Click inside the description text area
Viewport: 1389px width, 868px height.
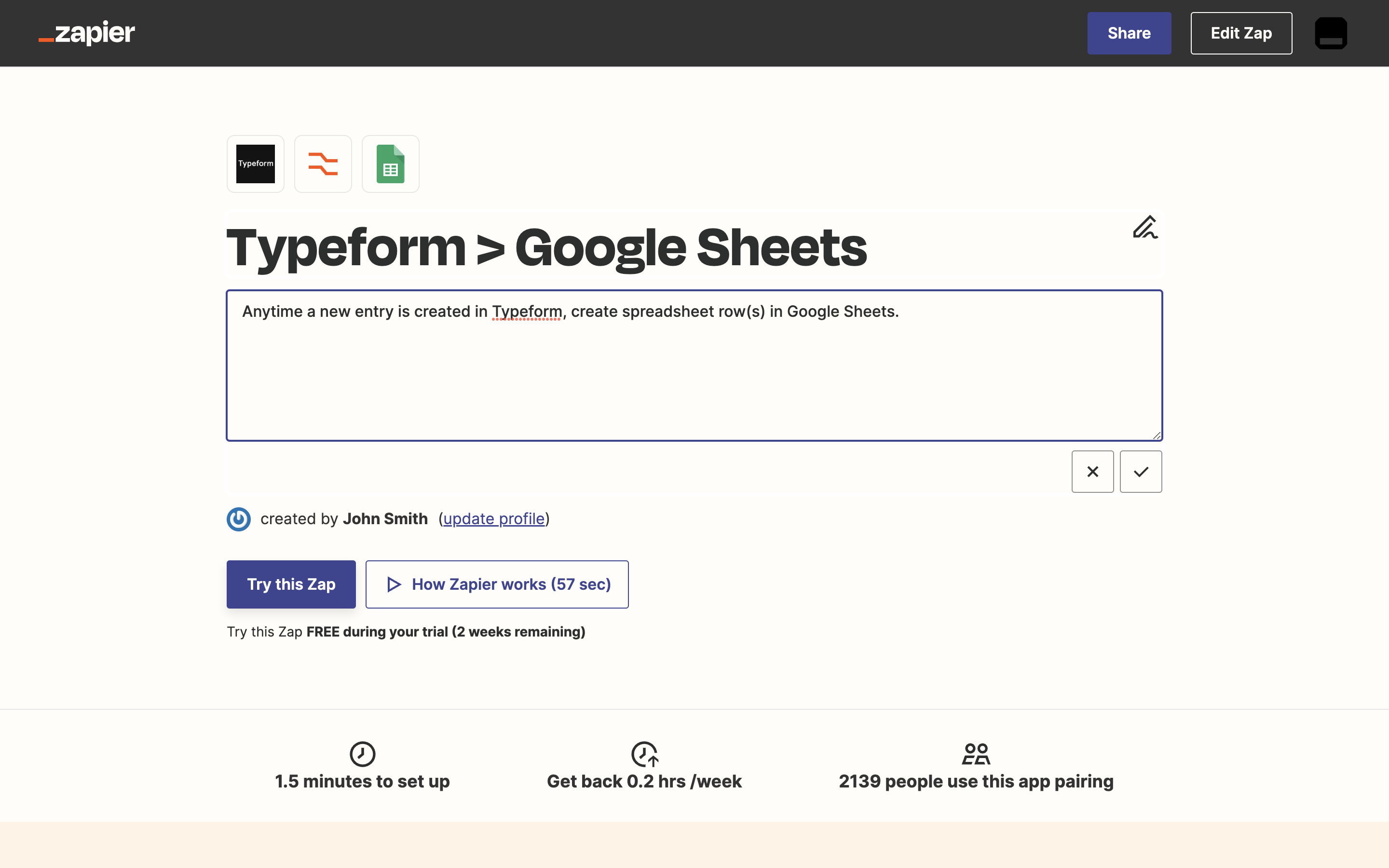[694, 366]
